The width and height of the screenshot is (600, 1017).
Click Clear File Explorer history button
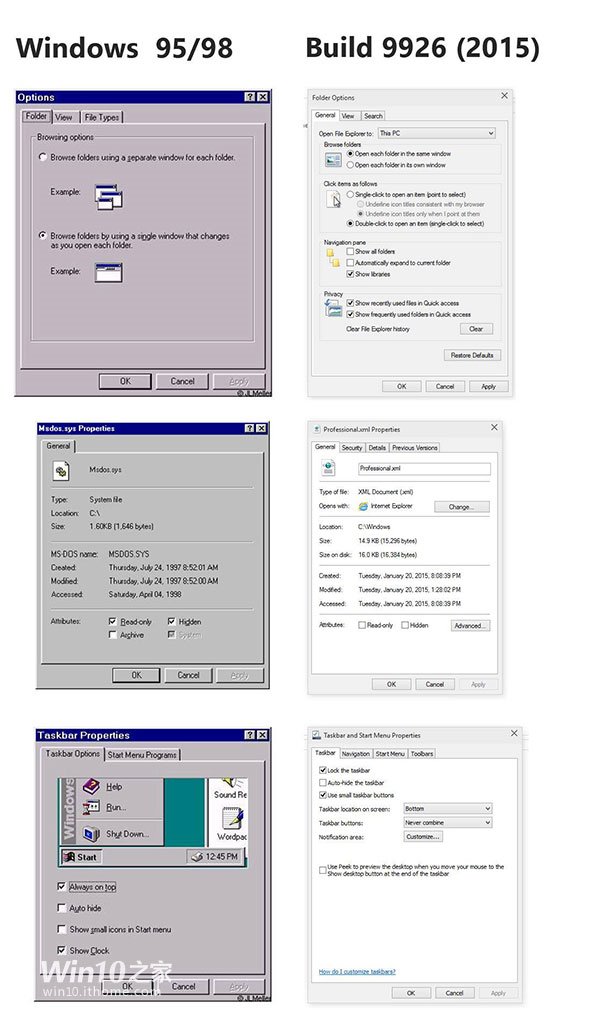click(476, 329)
